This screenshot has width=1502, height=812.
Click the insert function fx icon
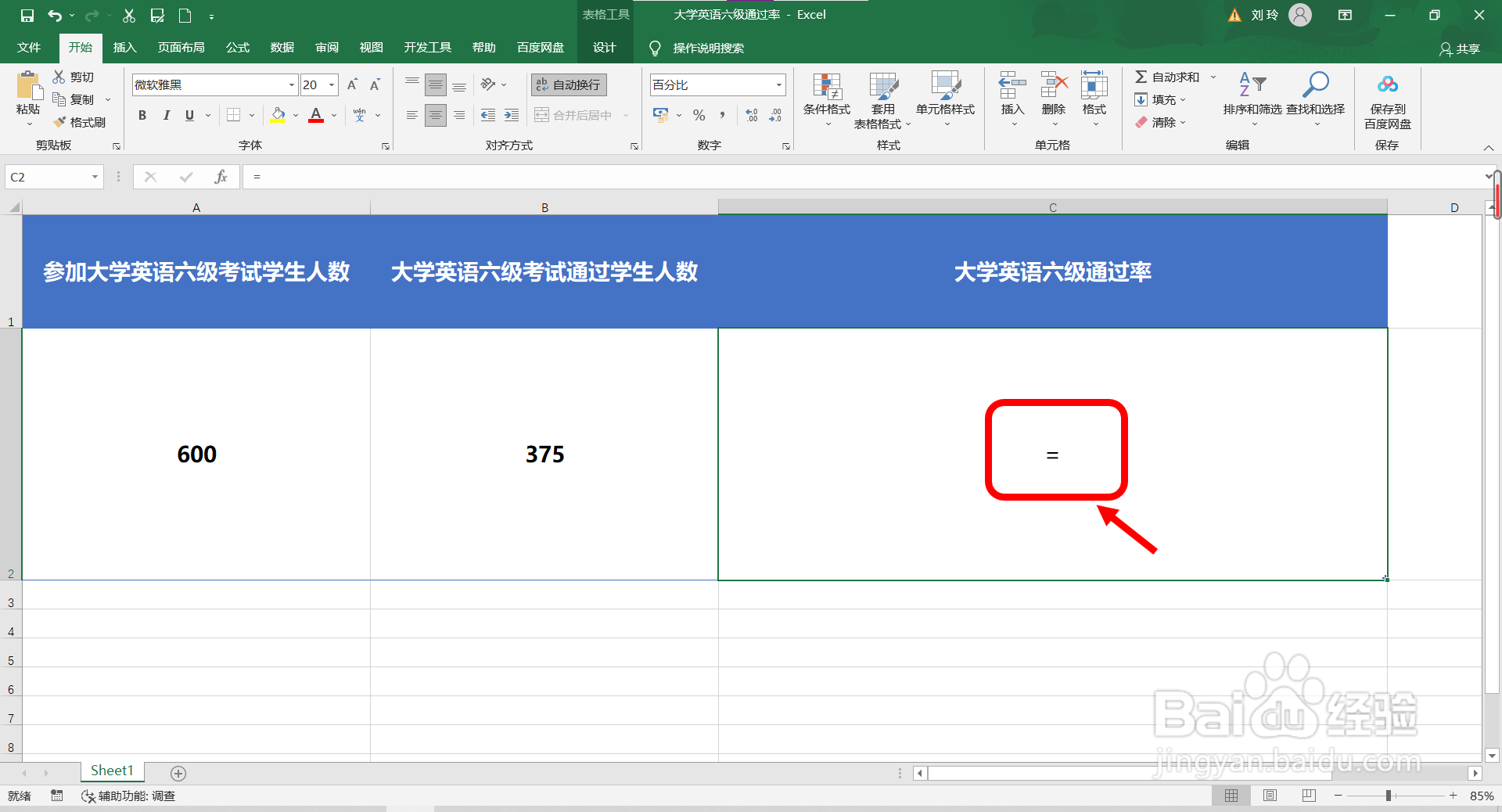[x=221, y=177]
